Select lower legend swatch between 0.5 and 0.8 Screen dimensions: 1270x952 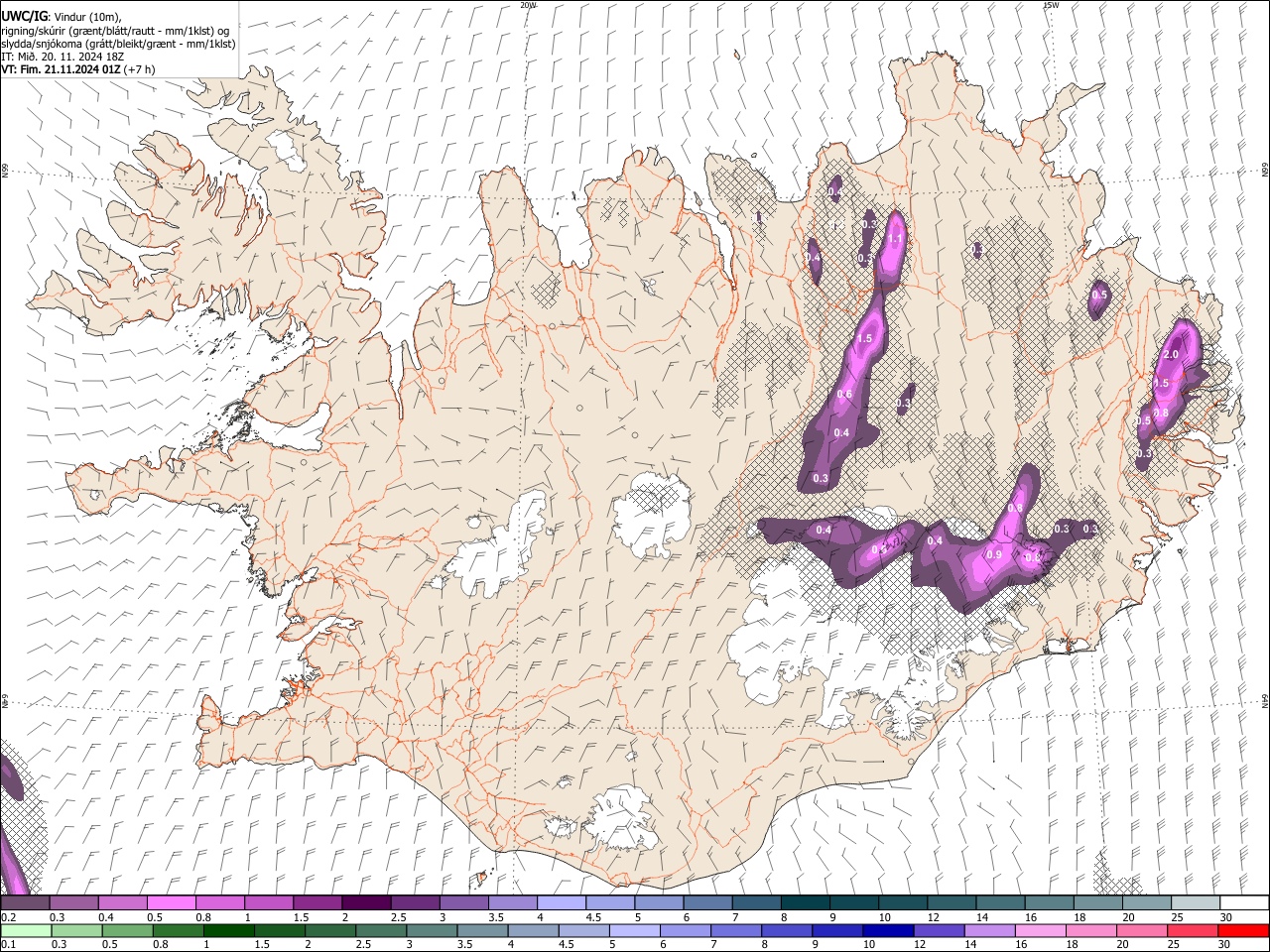coord(127,931)
